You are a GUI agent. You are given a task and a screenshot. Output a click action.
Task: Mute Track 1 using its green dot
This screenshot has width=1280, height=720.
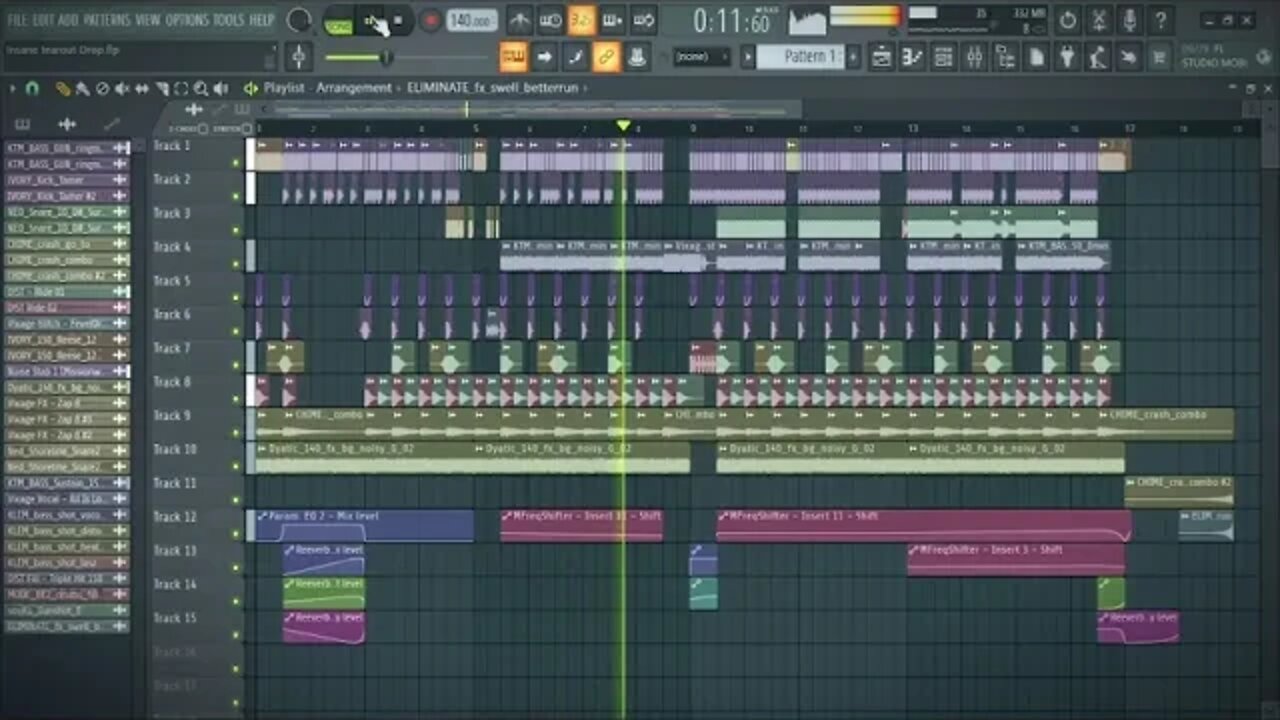click(x=236, y=163)
